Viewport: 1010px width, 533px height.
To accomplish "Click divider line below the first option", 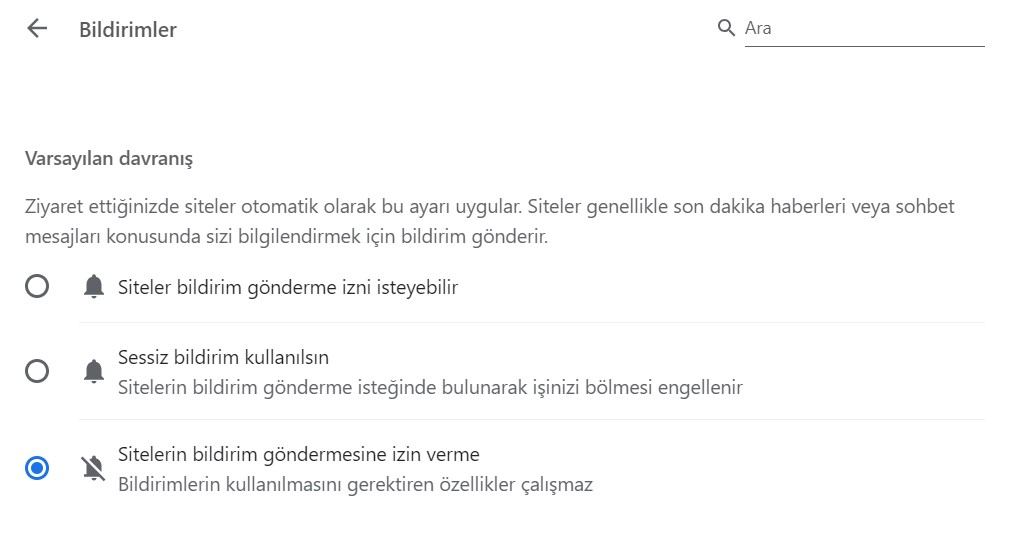I will click(x=532, y=322).
